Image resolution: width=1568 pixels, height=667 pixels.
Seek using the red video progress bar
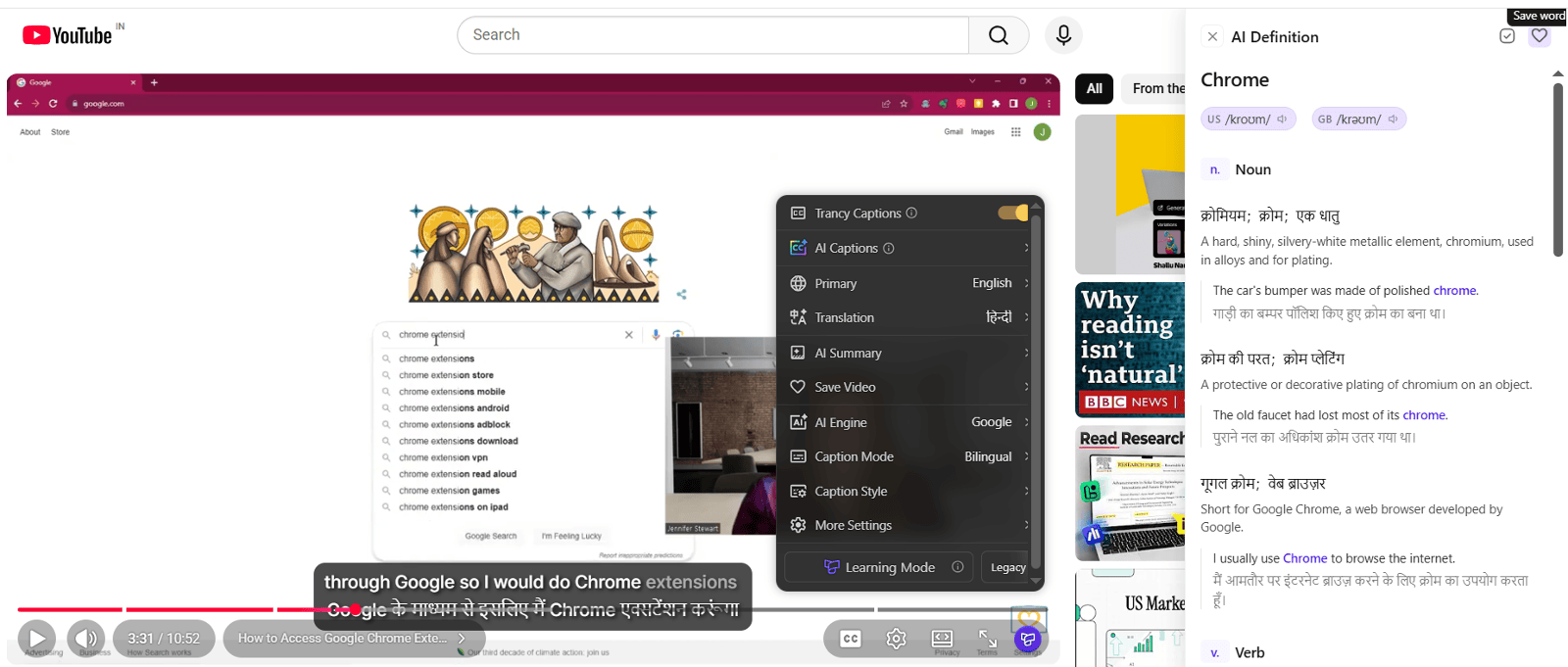(186, 609)
